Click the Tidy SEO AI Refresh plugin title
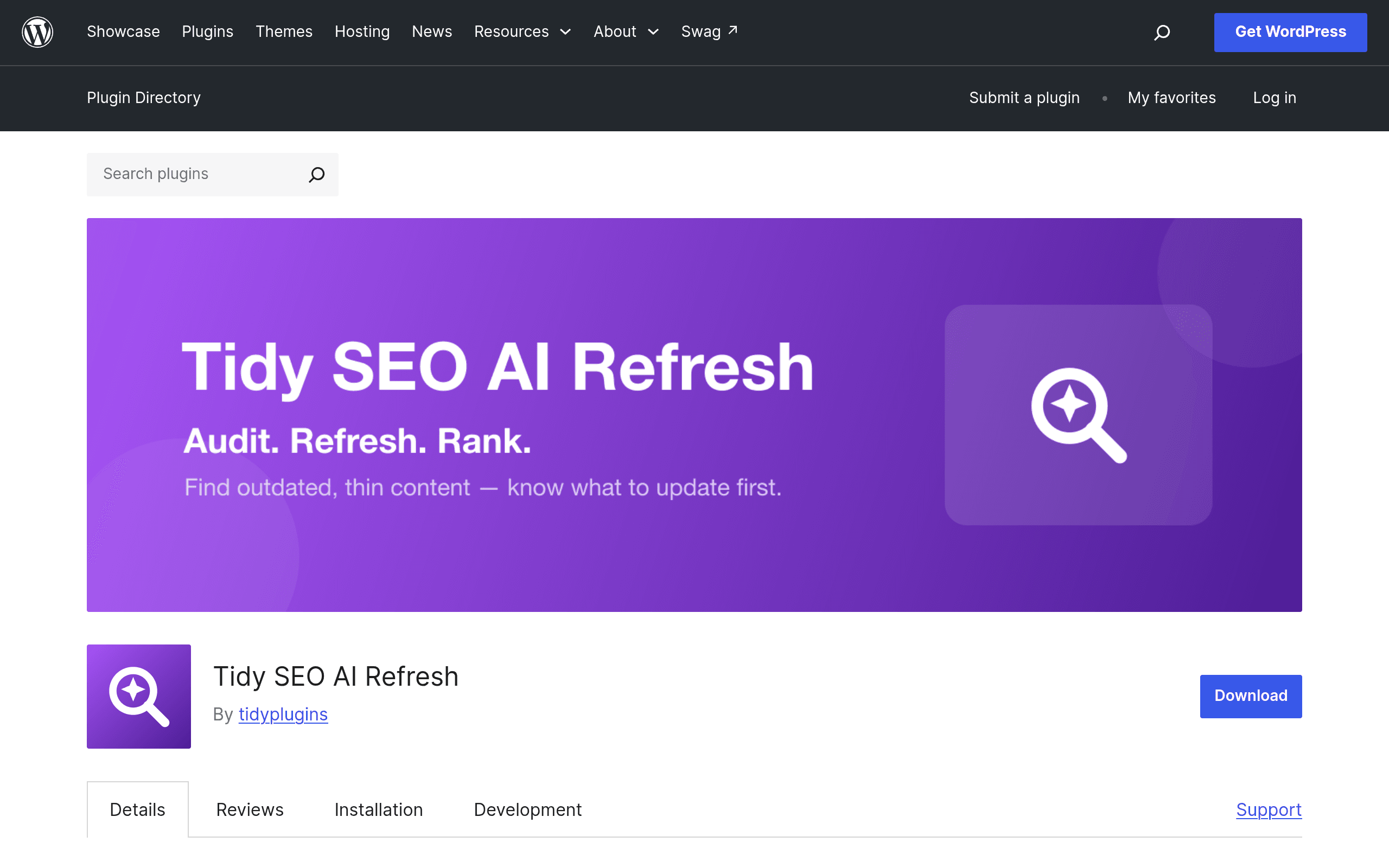The image size is (1389, 868). point(336,676)
